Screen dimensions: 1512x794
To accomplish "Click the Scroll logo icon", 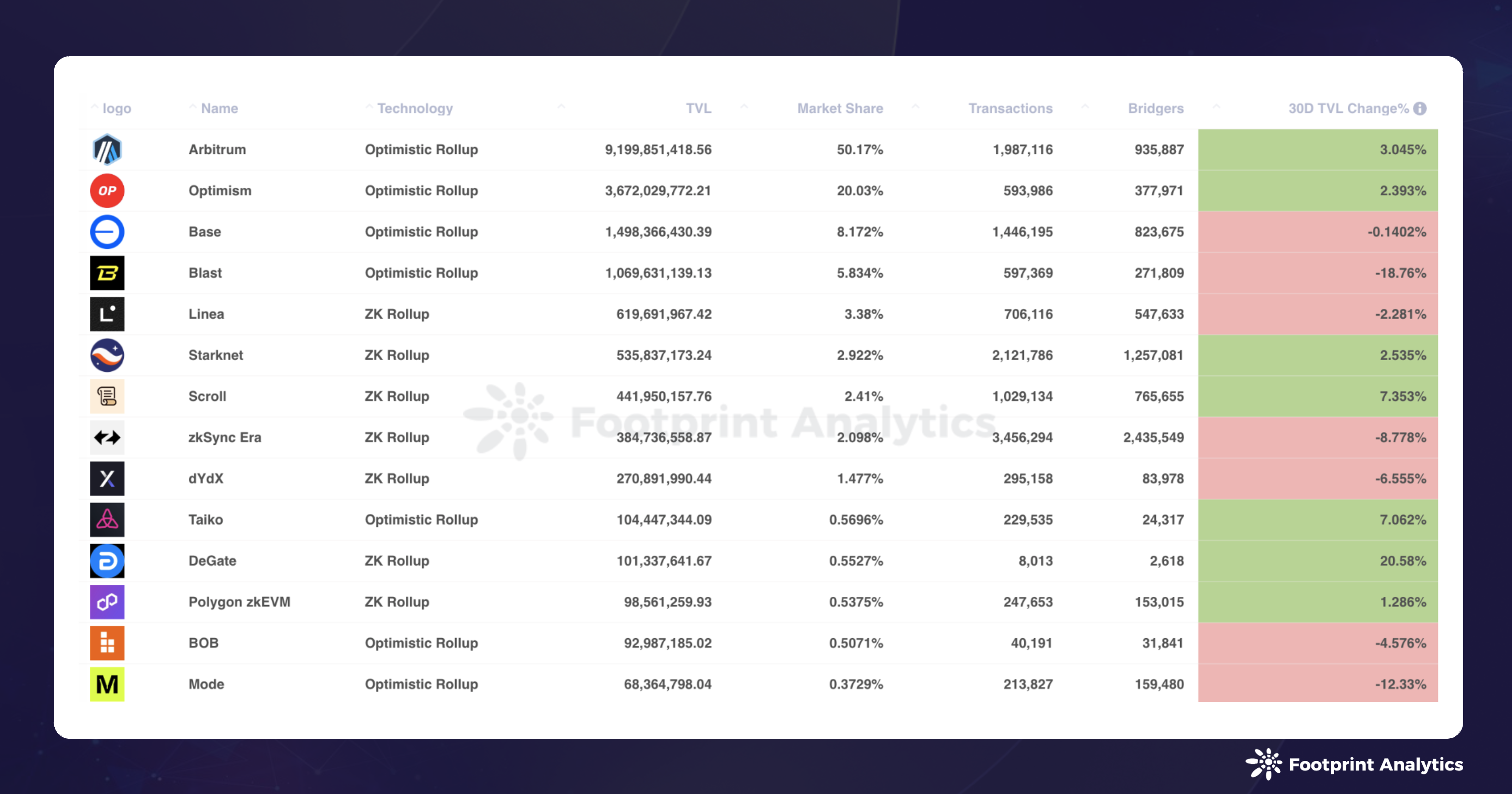I will [107, 396].
